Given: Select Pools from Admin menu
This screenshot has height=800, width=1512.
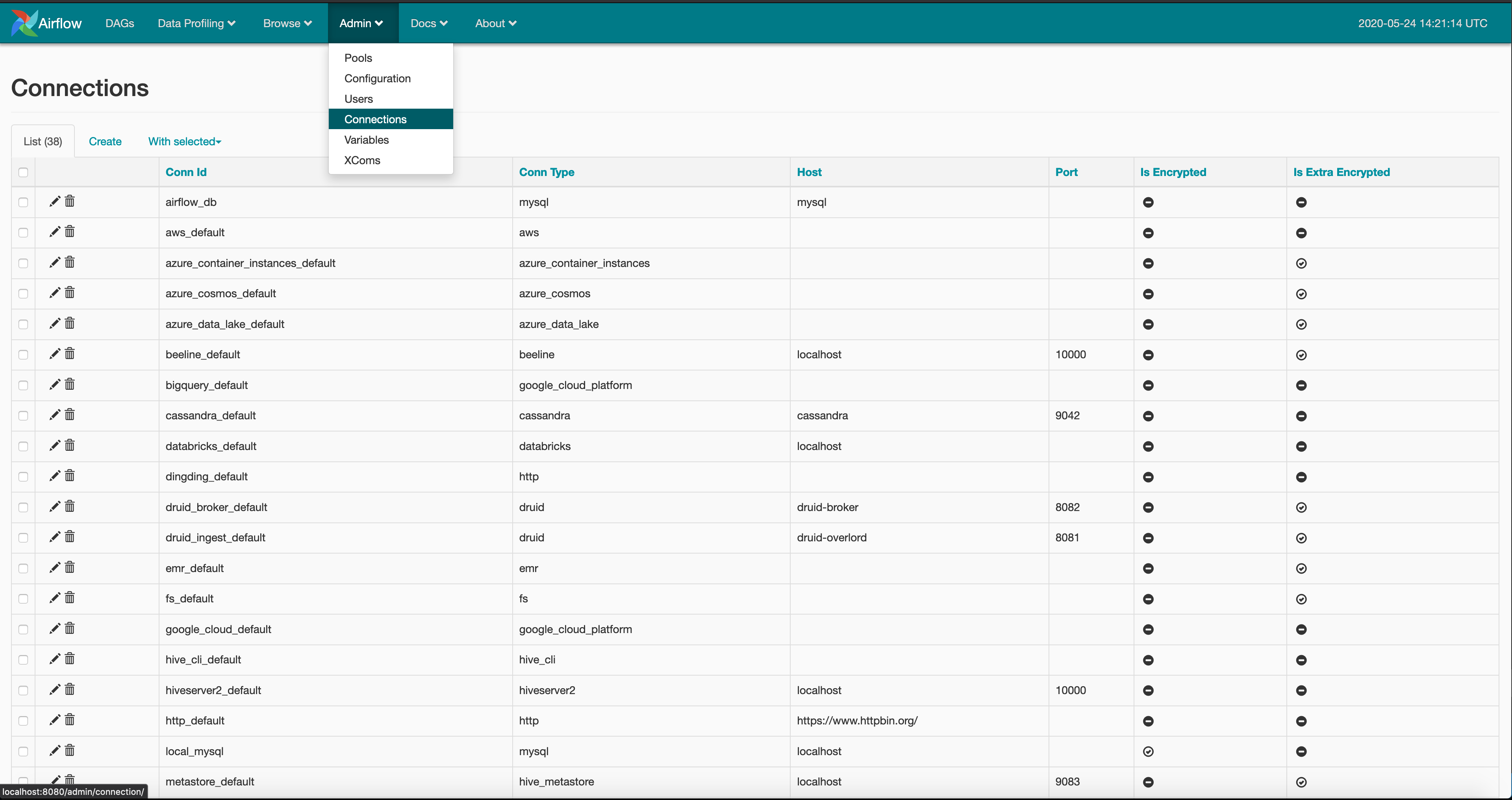Looking at the screenshot, I should 358,58.
